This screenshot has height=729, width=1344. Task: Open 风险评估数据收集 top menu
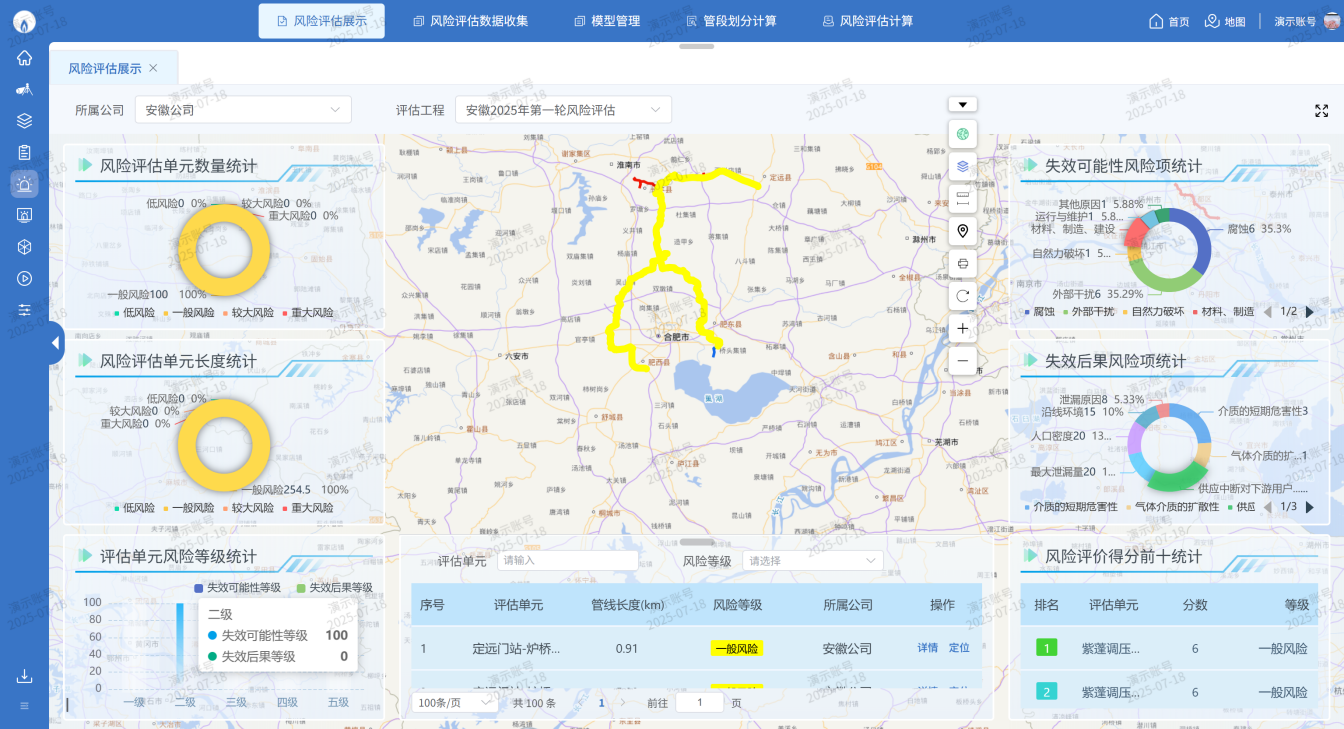point(470,21)
